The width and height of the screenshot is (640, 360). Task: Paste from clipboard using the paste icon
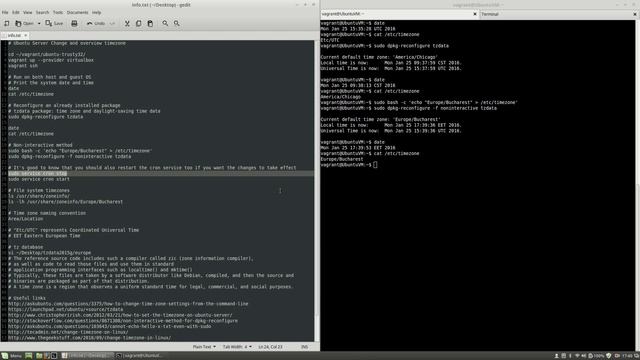150,23
